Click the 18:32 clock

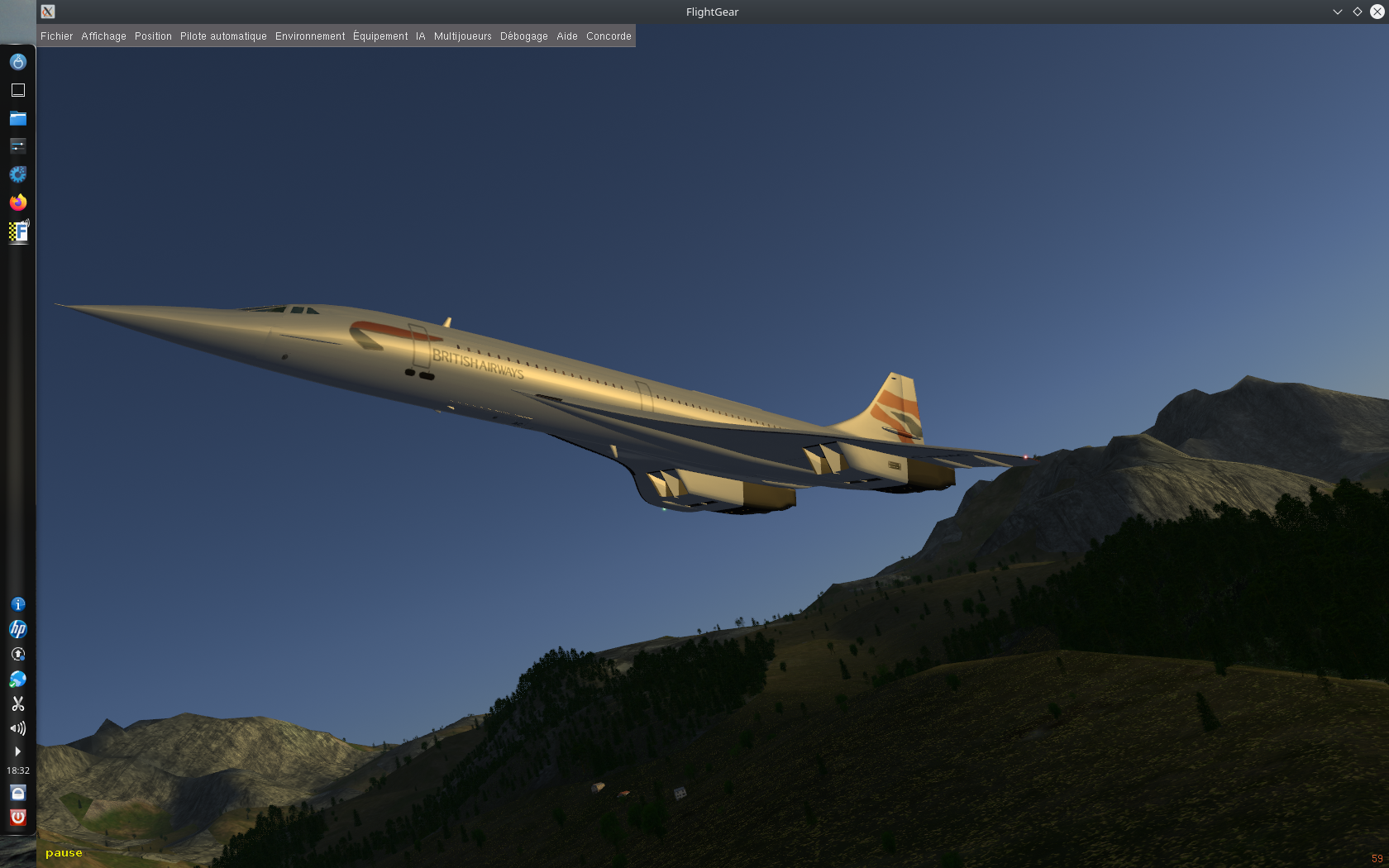coord(18,770)
